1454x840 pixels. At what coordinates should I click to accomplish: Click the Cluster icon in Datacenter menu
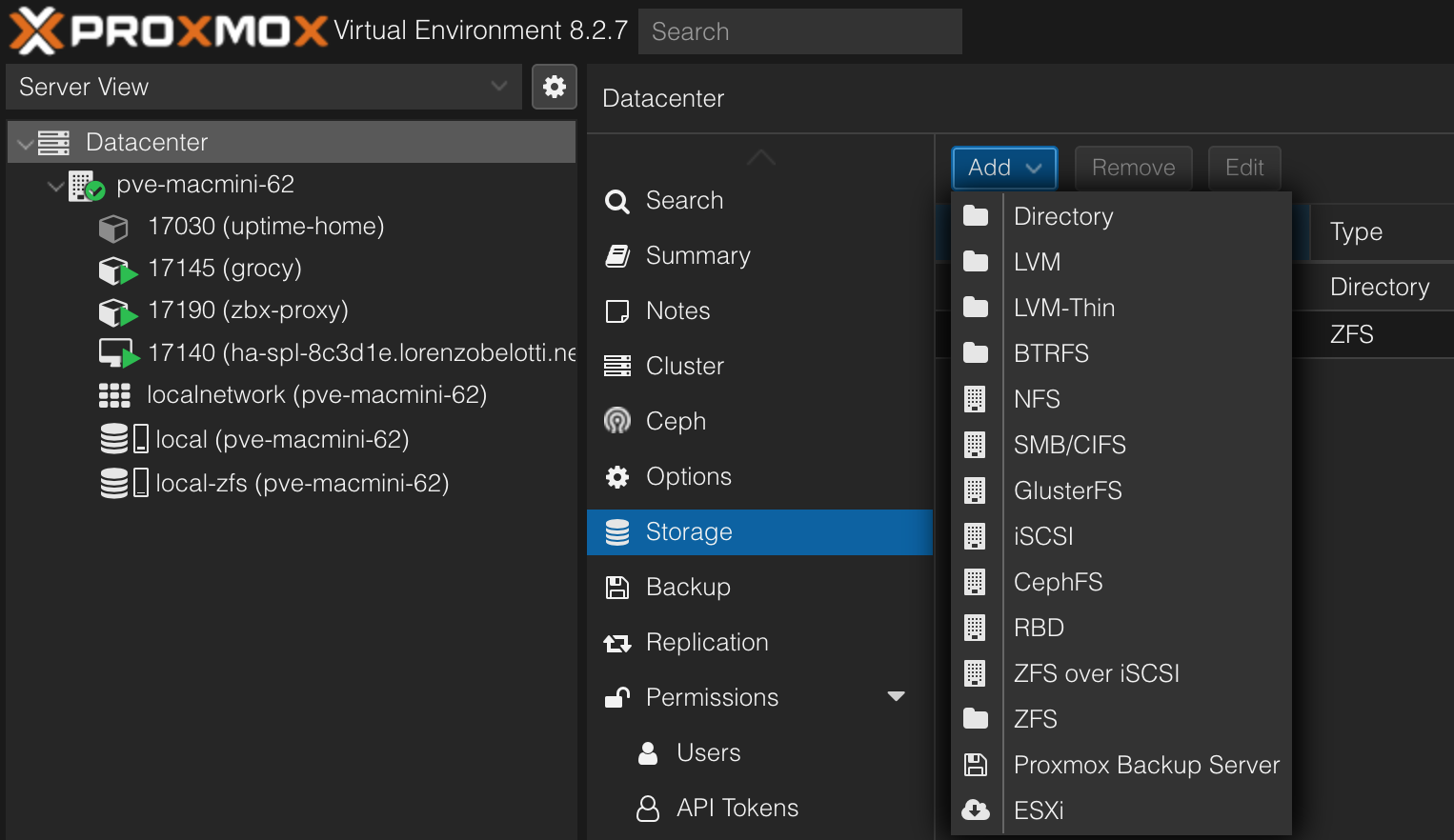[x=616, y=366]
